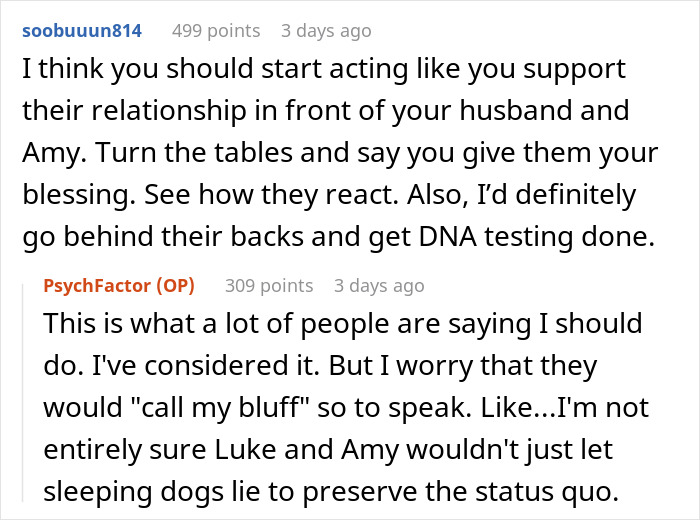
Task: Click the 499 points score
Action: 216,30
